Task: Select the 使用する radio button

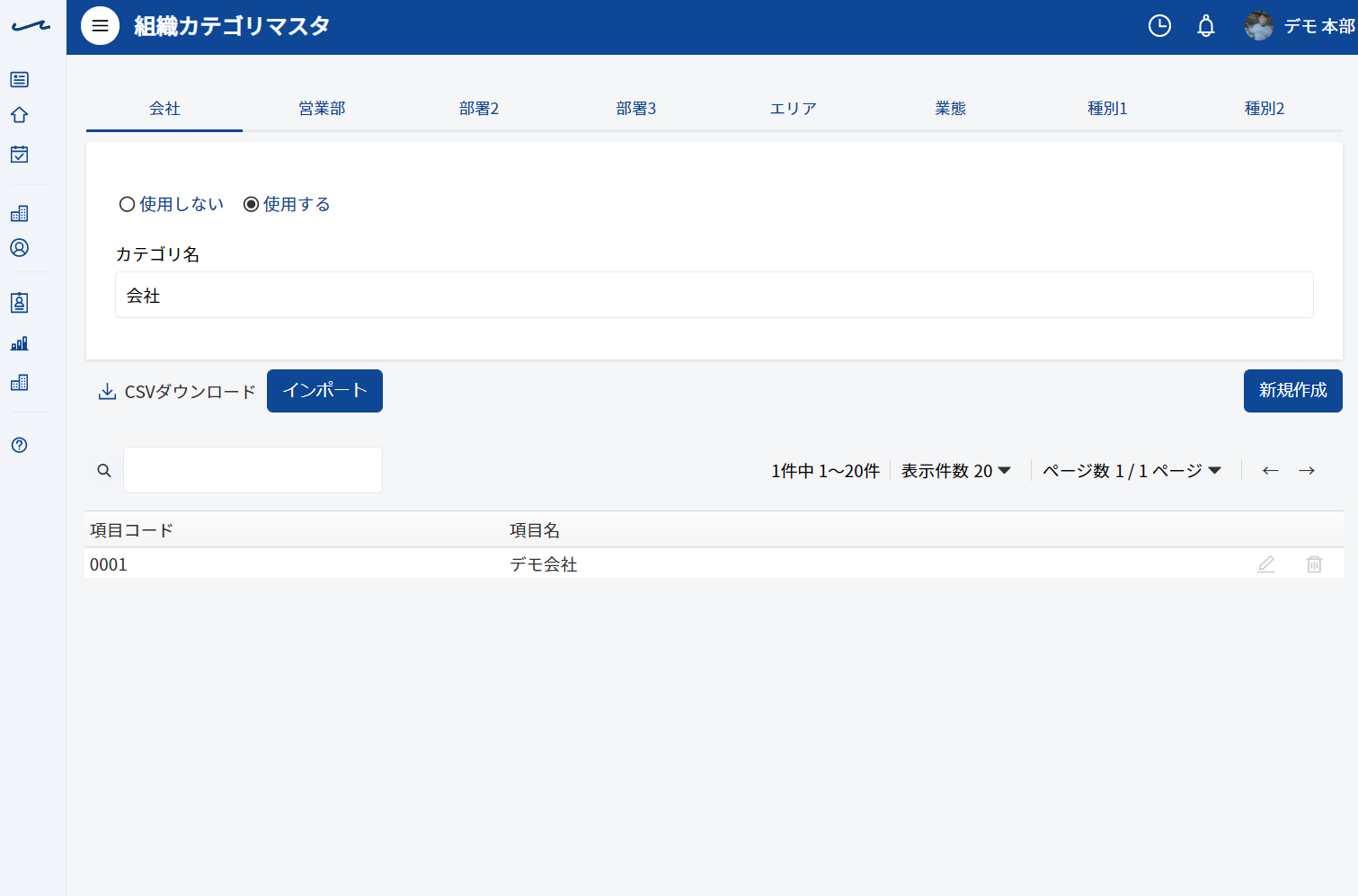Action: (251, 204)
